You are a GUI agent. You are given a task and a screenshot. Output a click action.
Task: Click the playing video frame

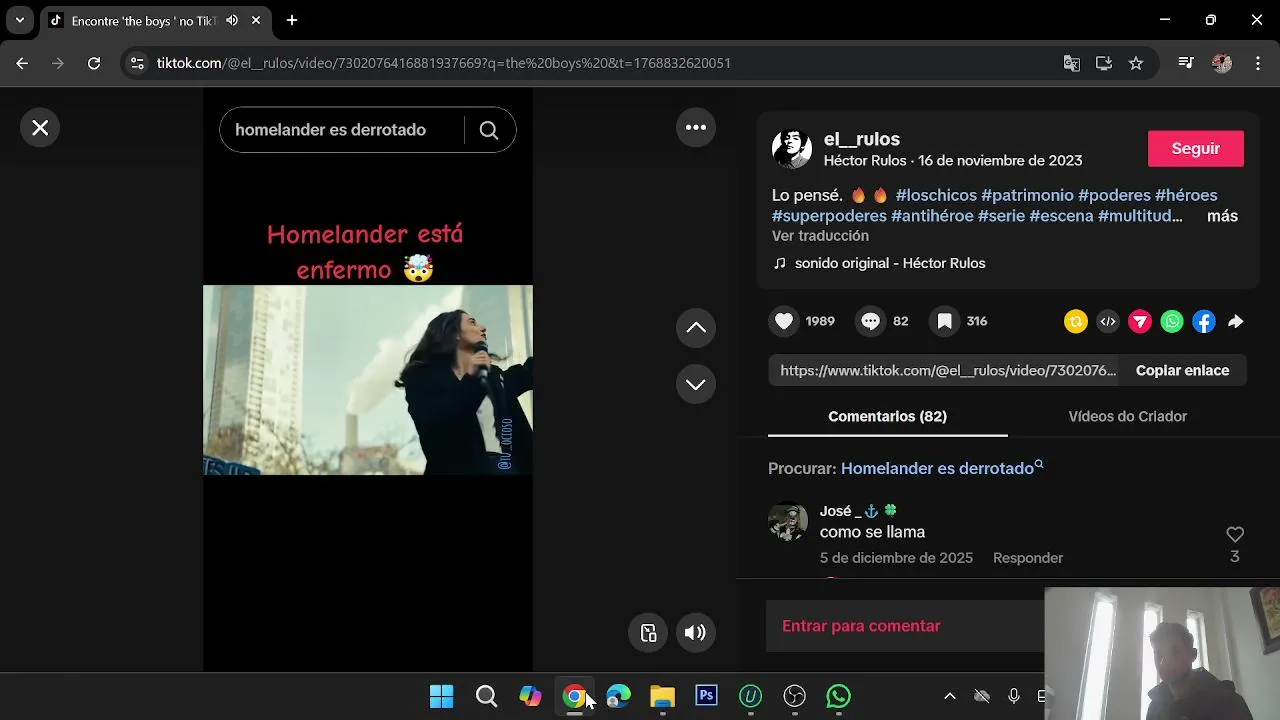(x=368, y=380)
